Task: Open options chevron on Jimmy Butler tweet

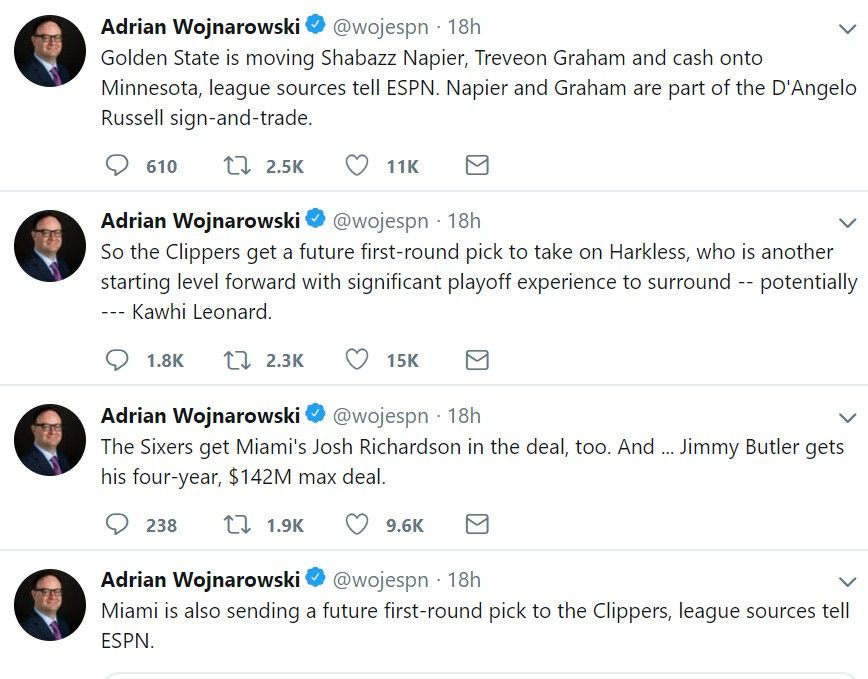Action: coord(847,418)
